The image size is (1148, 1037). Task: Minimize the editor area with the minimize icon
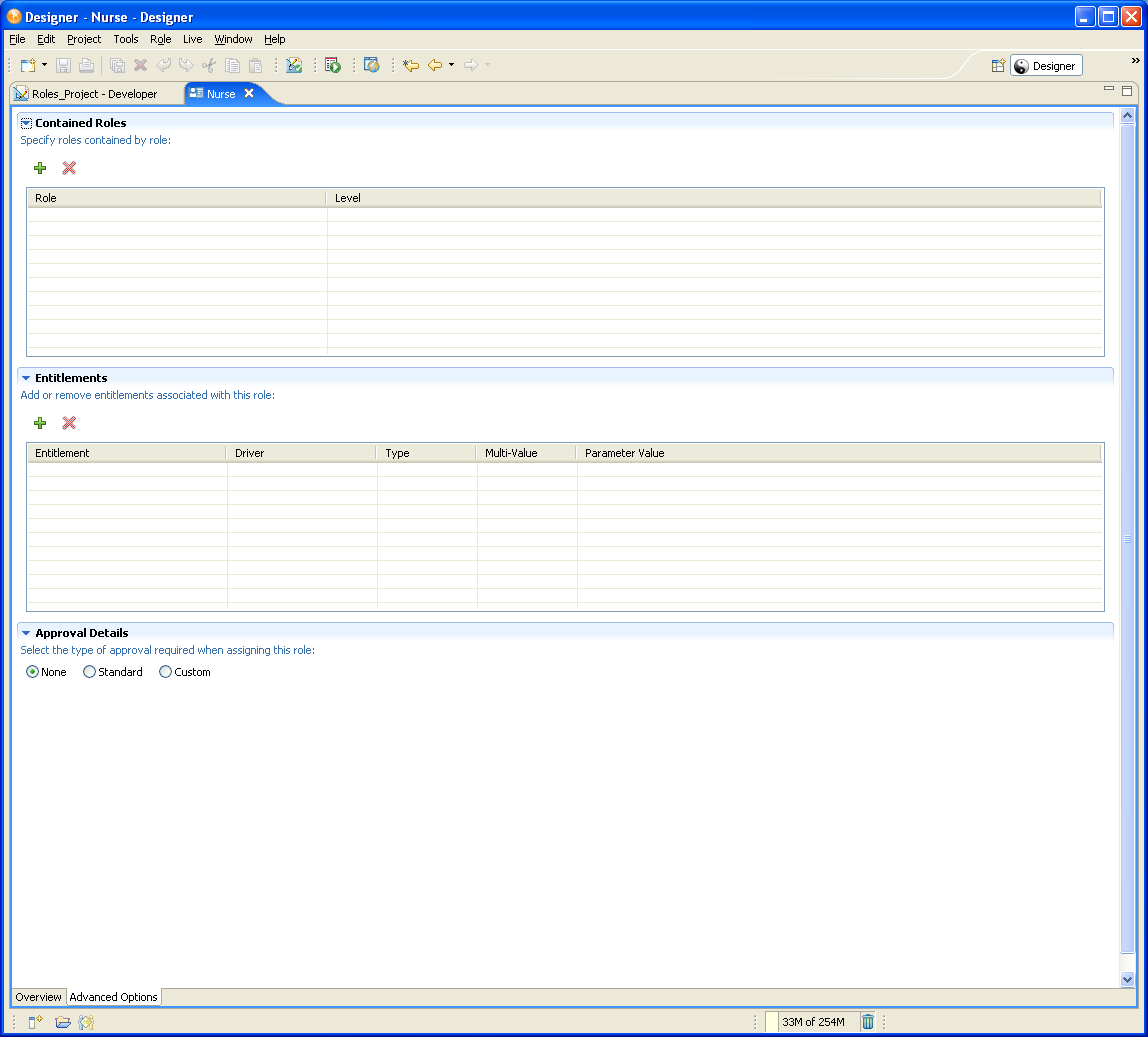(1108, 89)
